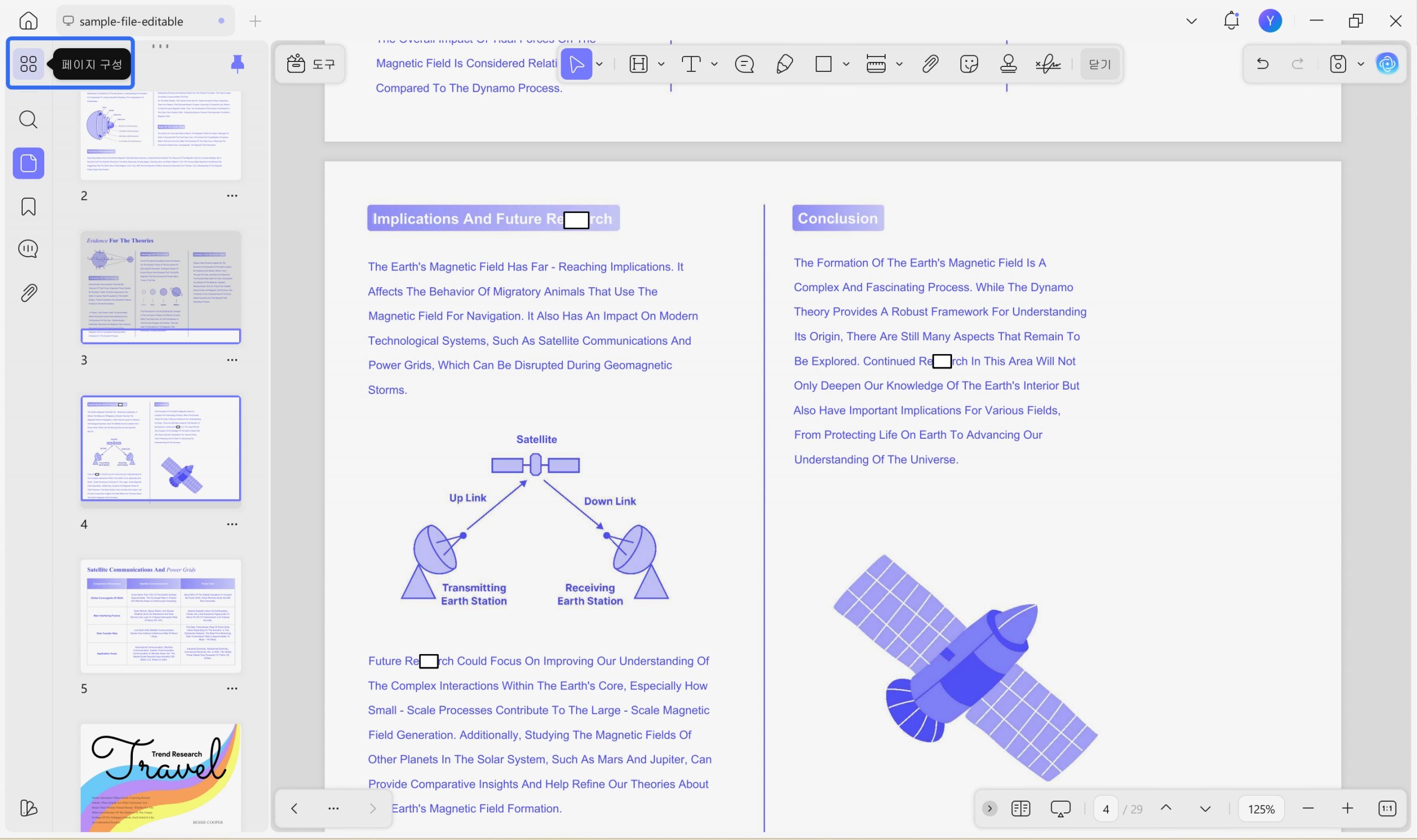Screen dimensions: 1417x840
Task: Open the options menu for page 3
Action: coord(232,360)
